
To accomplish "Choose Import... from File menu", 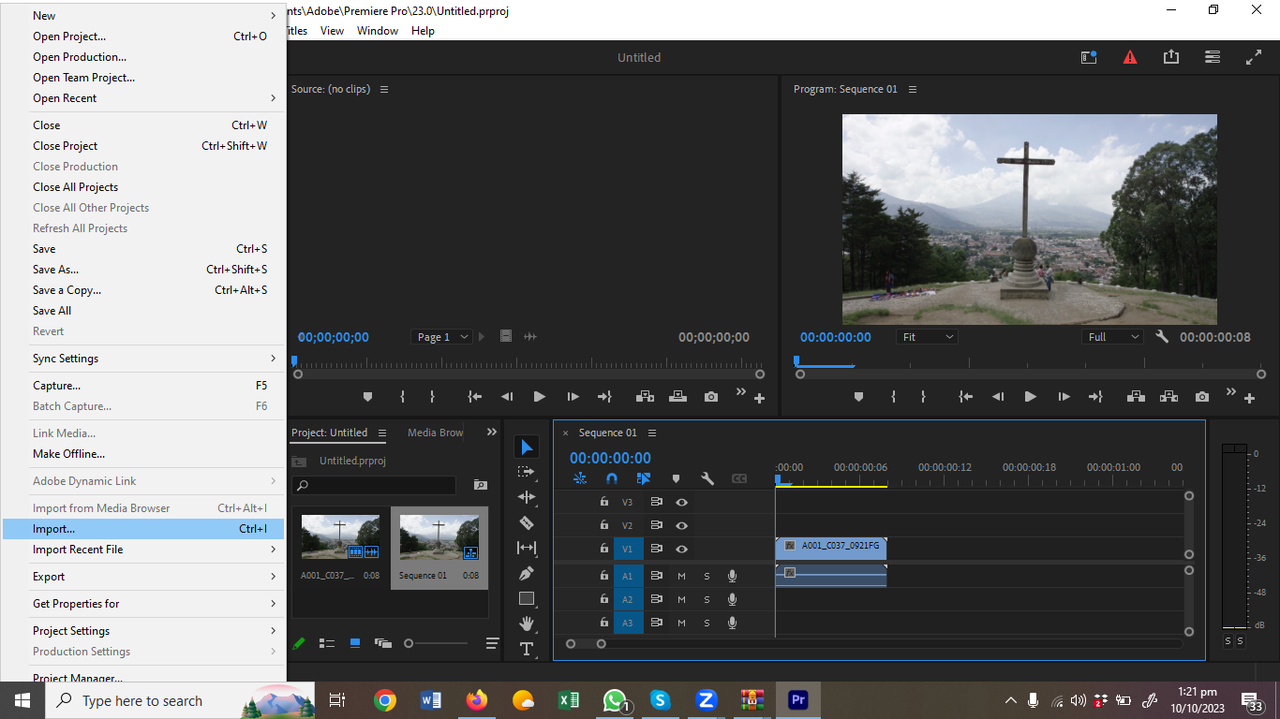I will click(143, 529).
